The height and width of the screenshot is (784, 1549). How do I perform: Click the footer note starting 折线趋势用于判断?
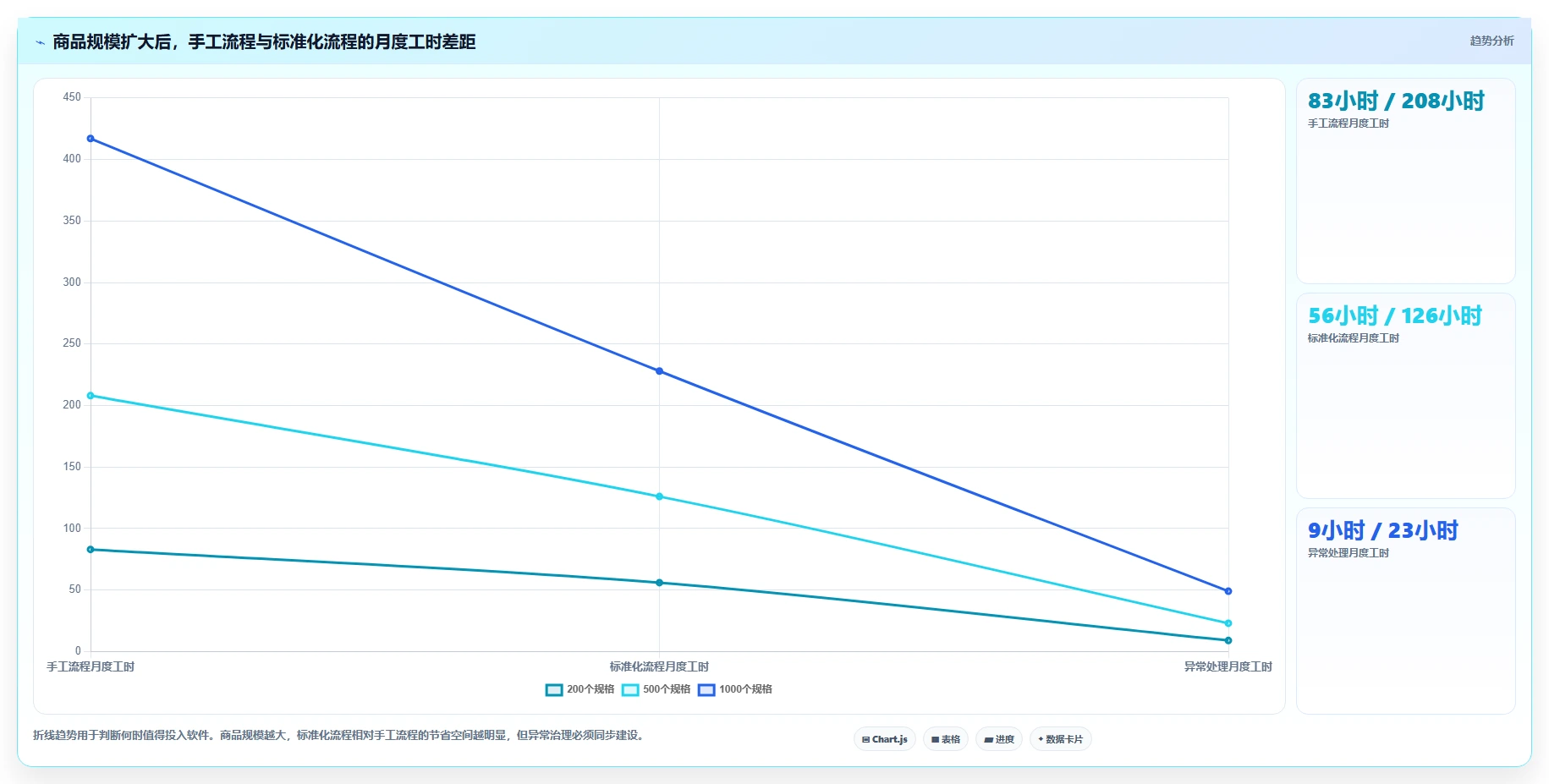coord(341,735)
